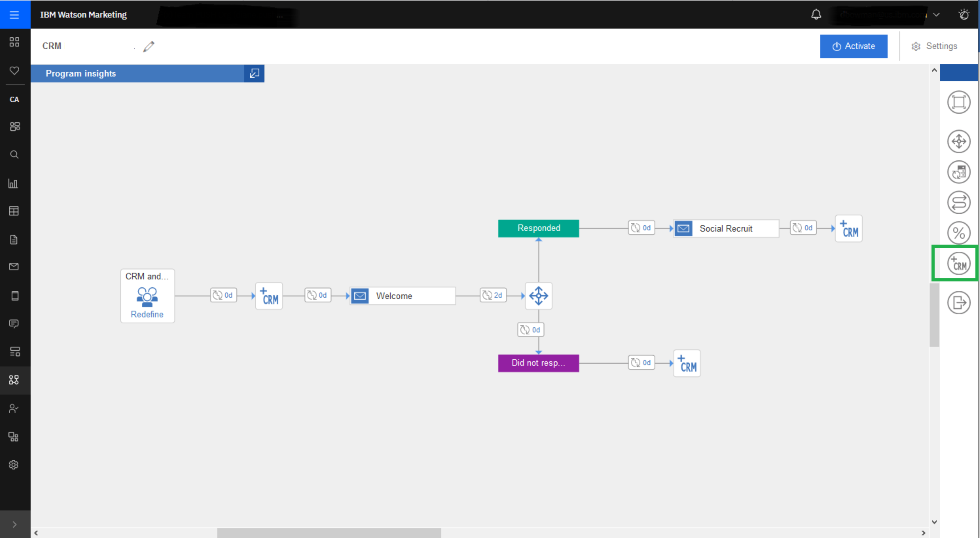The height and width of the screenshot is (538, 980).
Task: Select the 0d wait after start node
Action: (223, 296)
